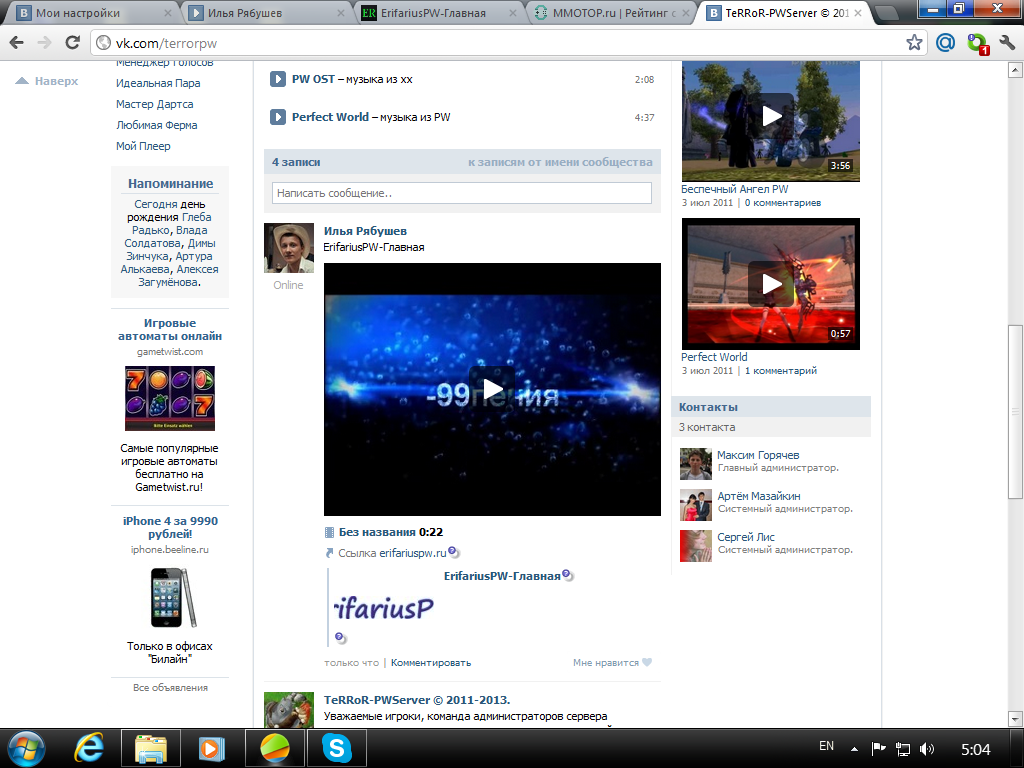Play the Perfect World audio track
Screen dimensions: 1024x768
pos(278,117)
